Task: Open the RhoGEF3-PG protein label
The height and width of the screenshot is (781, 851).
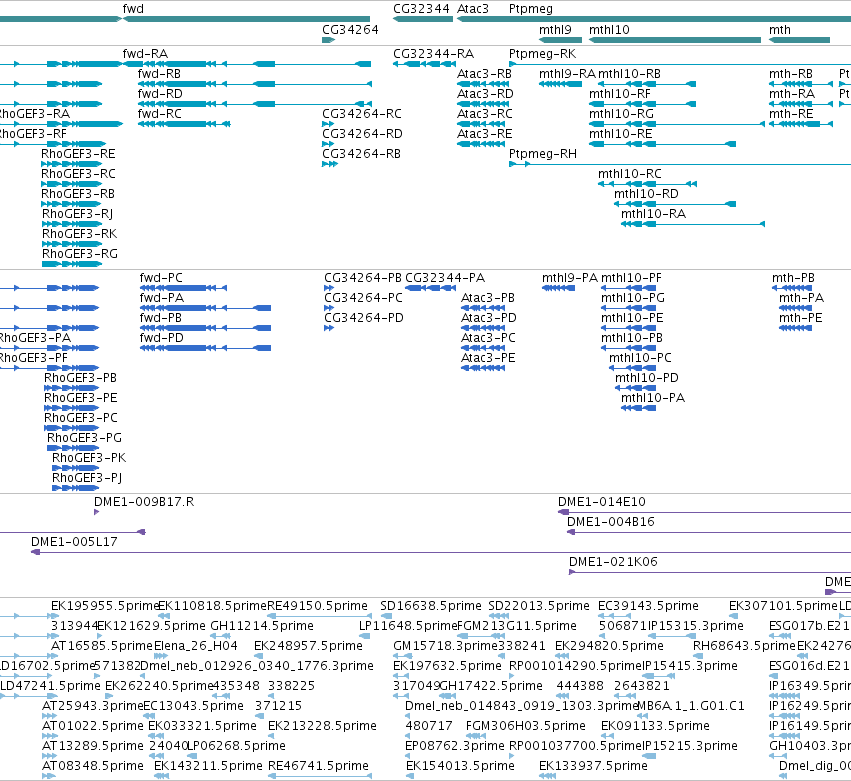Action: point(84,439)
